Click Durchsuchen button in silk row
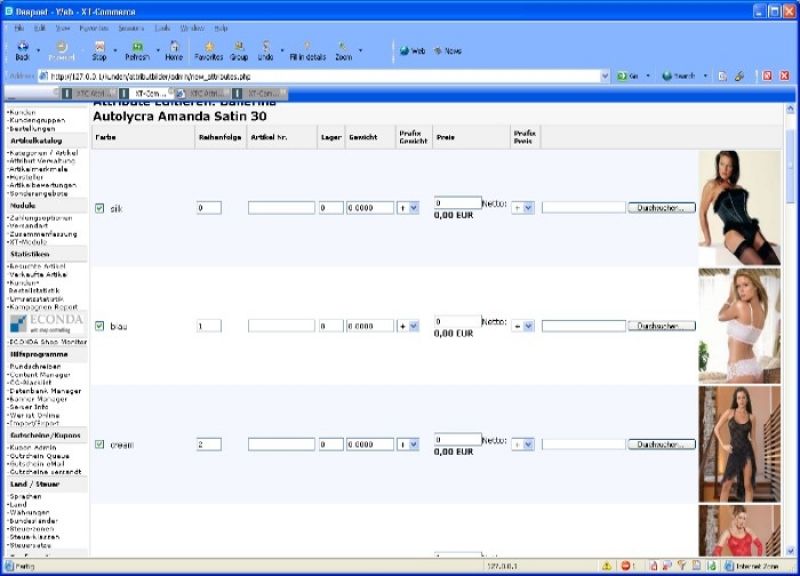 [662, 208]
